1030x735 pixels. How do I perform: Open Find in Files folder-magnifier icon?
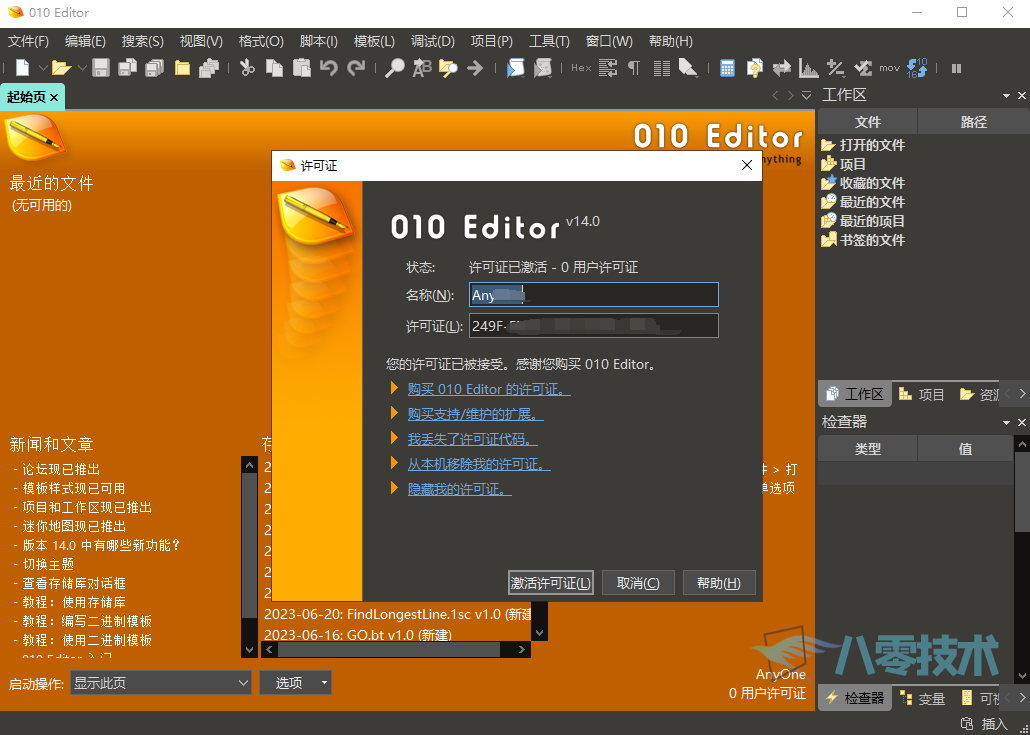pos(448,68)
